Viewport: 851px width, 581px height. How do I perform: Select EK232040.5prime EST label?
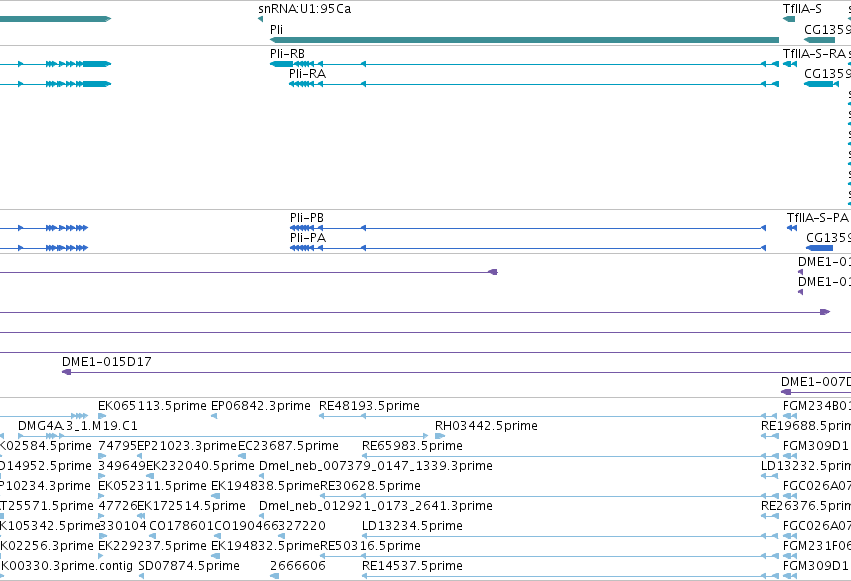pos(200,466)
